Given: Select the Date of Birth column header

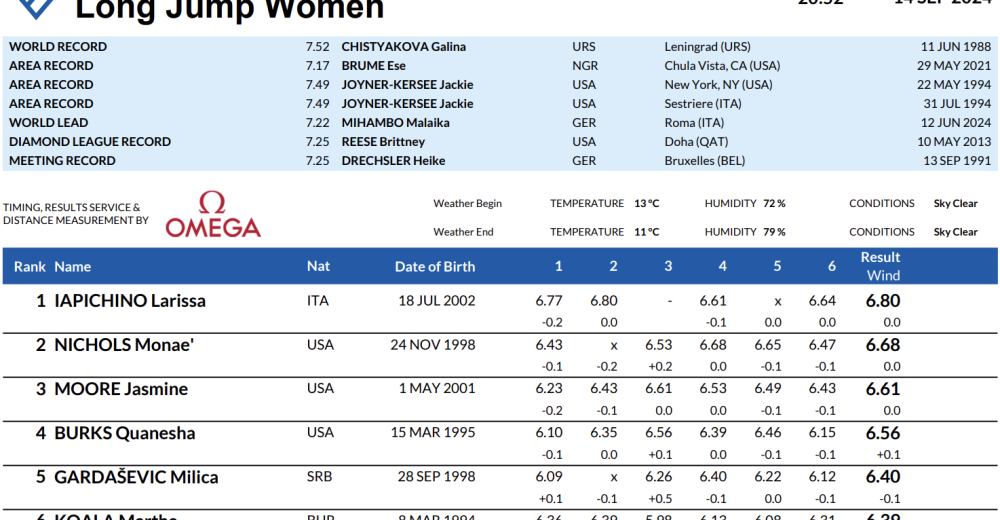Looking at the screenshot, I should click(435, 267).
